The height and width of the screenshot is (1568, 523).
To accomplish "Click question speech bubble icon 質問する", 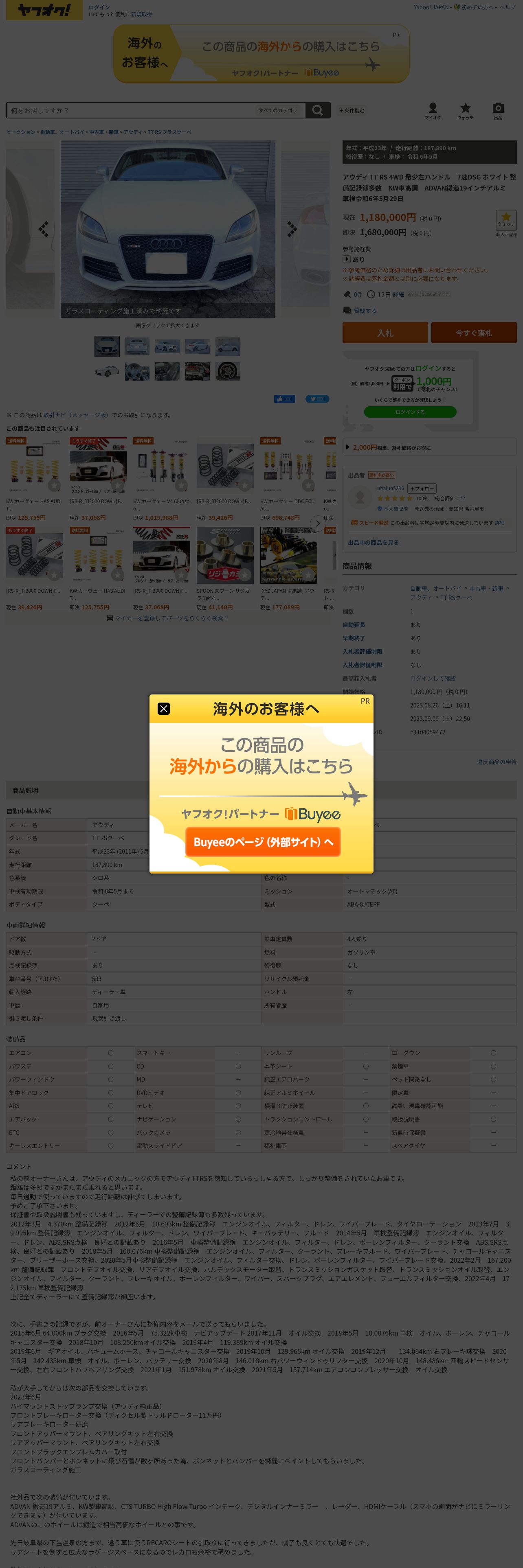I will 347,311.
